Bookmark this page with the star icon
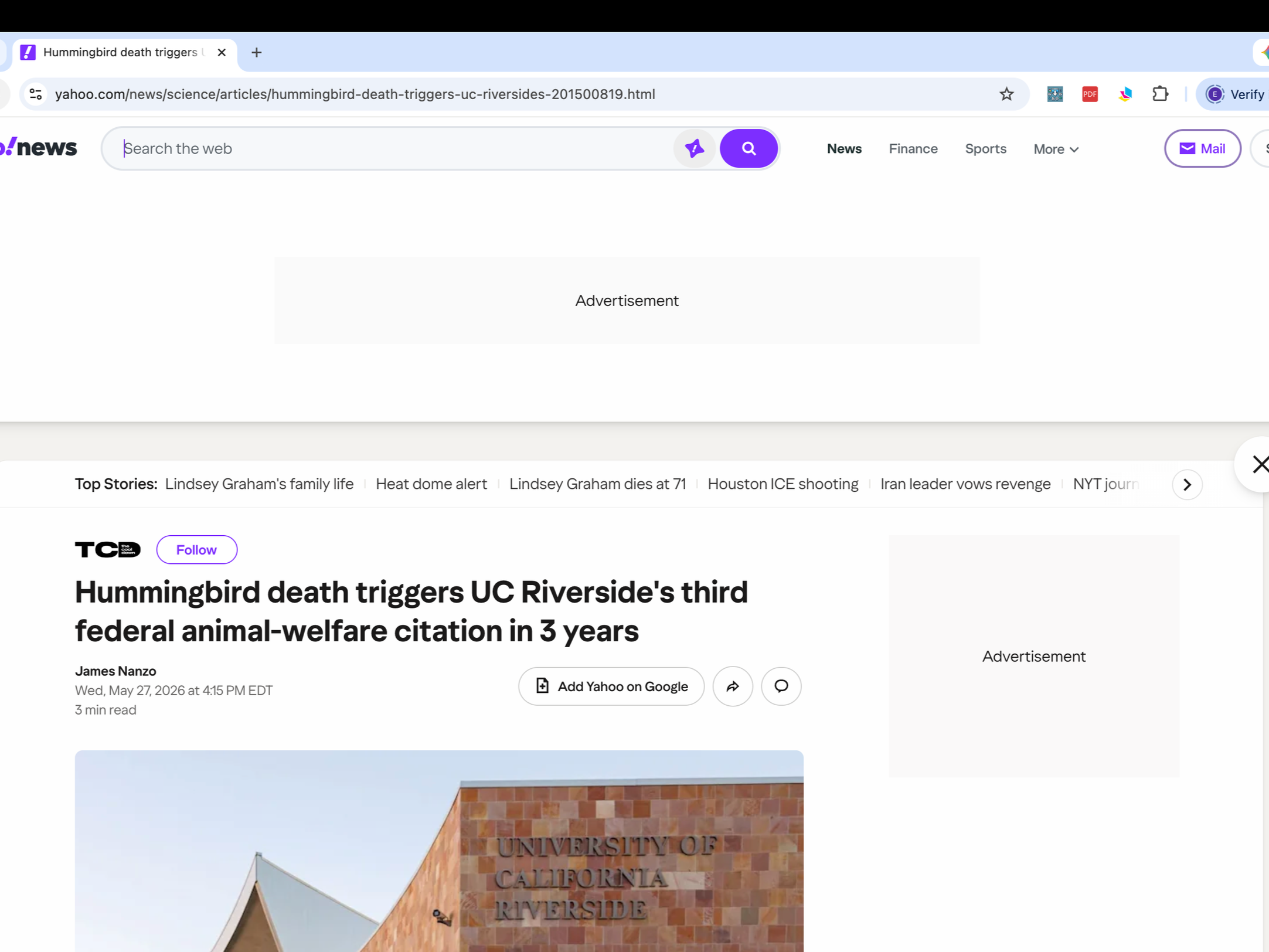The image size is (1269, 952). point(1006,94)
